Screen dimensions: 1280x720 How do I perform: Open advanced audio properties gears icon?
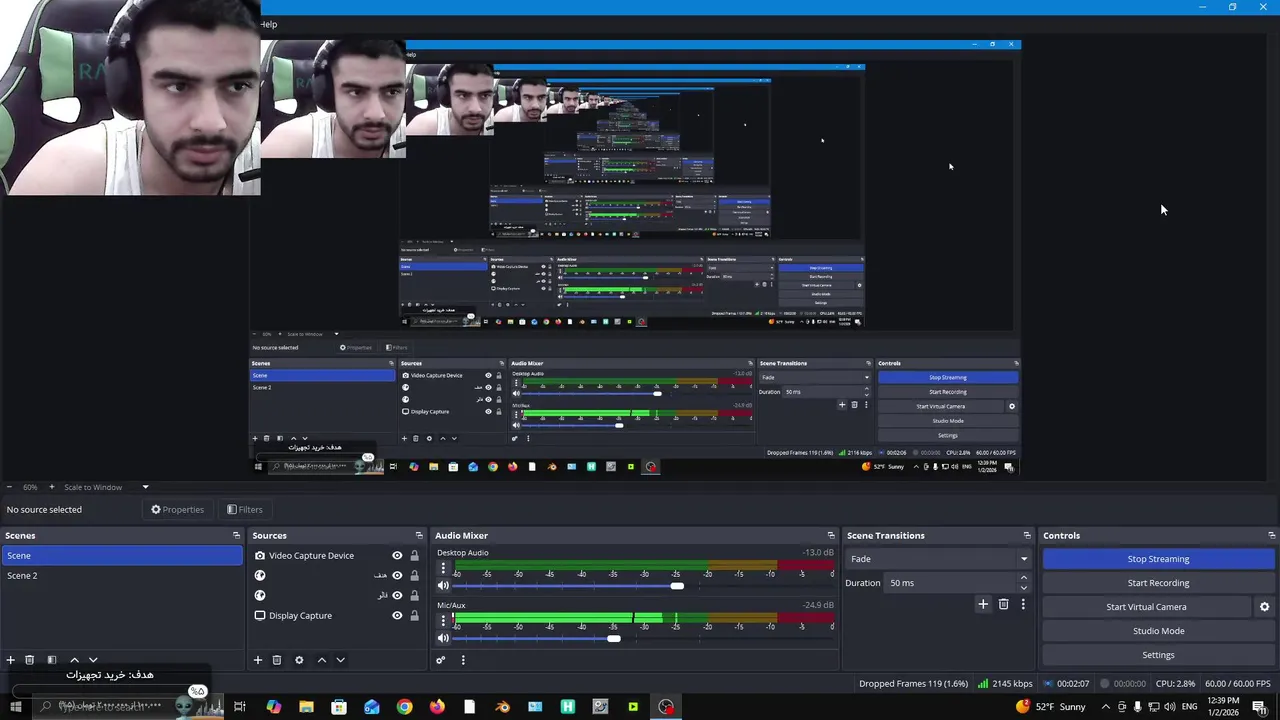440,660
